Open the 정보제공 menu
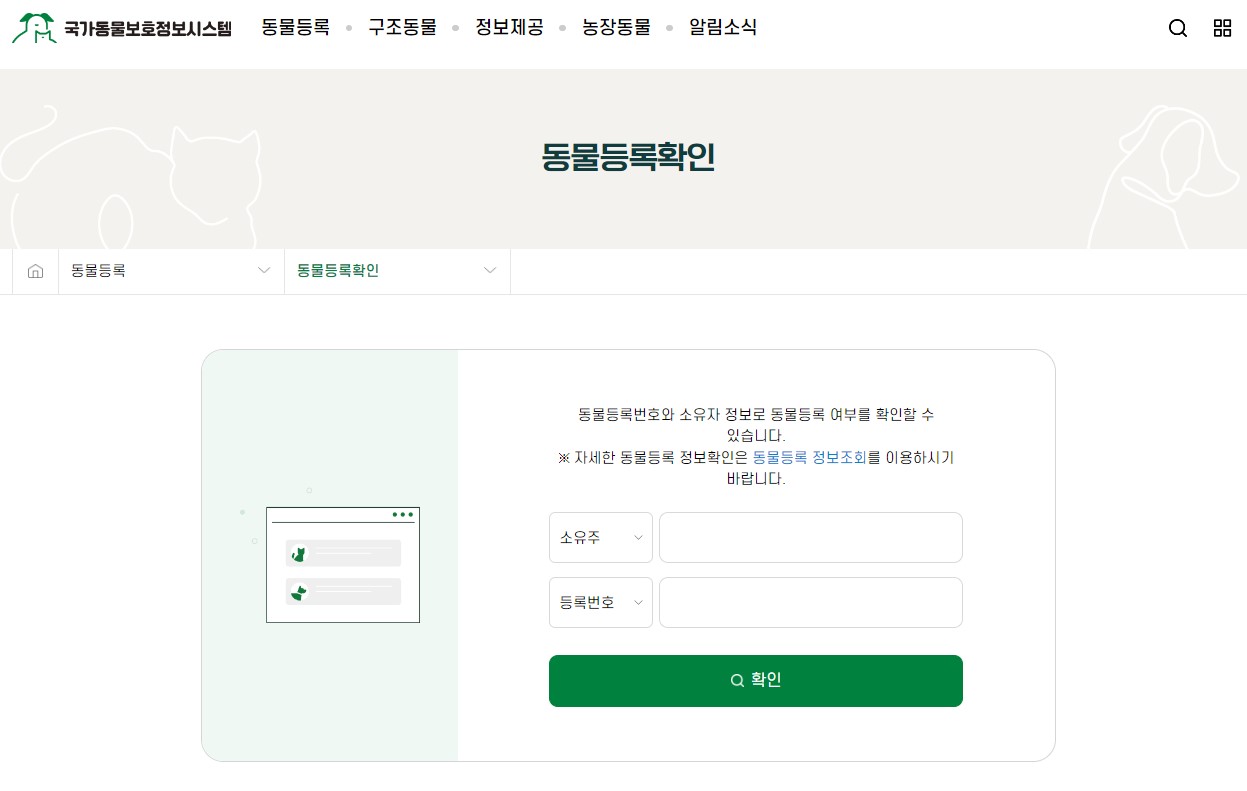Viewport: 1247px width, 791px height. pos(509,28)
